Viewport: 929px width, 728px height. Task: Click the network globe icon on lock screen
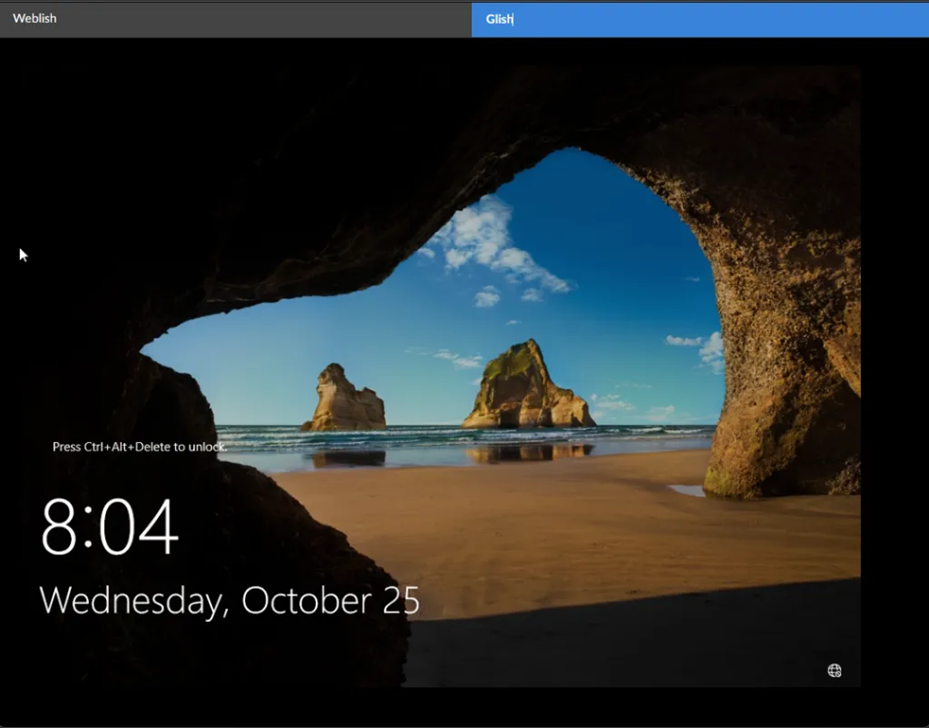tap(834, 671)
